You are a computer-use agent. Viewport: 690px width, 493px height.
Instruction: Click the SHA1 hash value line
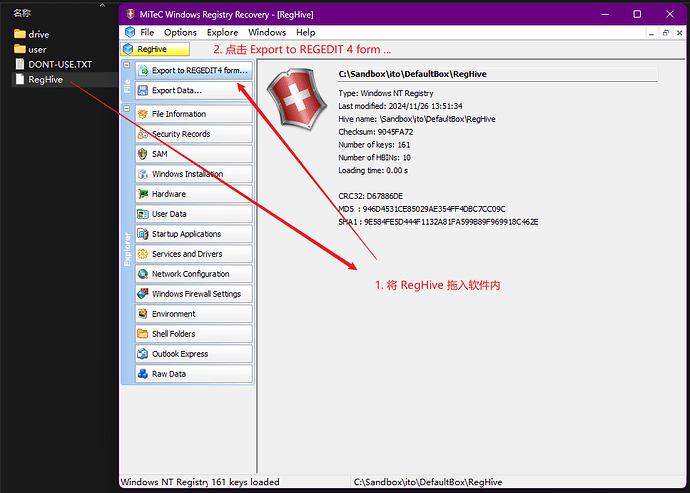[x=438, y=222]
